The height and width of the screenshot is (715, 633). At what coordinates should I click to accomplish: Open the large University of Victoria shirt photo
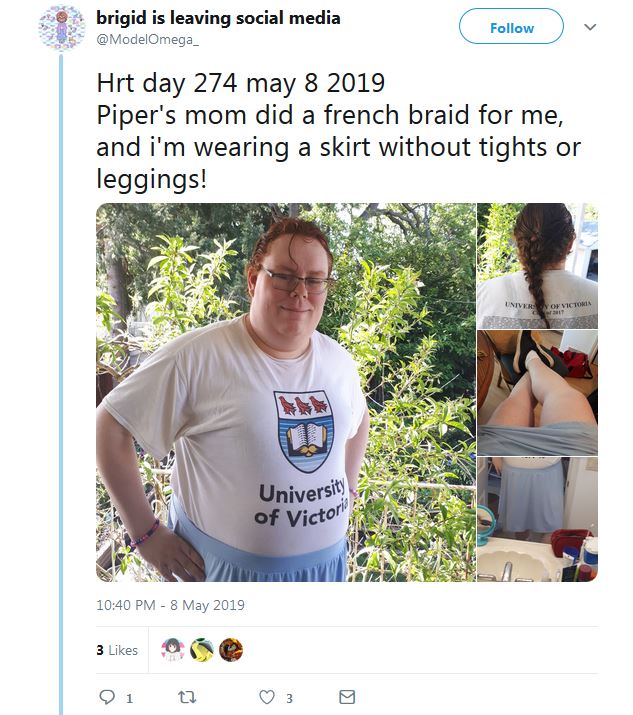[285, 392]
